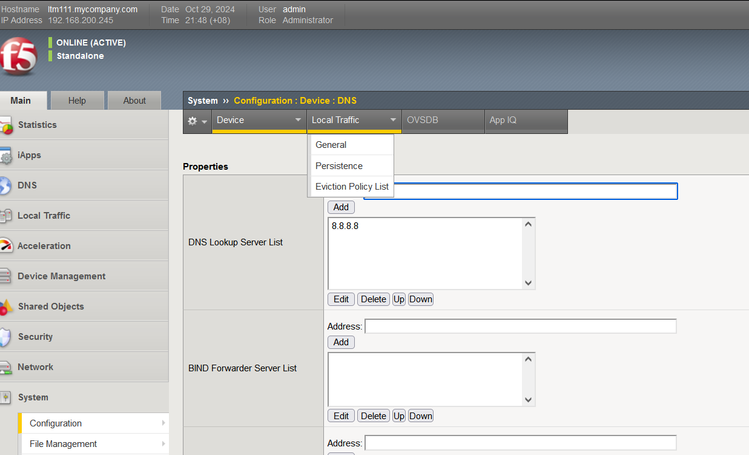749x455 pixels.
Task: Click hostname ltm111.mycompany.com
Action: 92,9
